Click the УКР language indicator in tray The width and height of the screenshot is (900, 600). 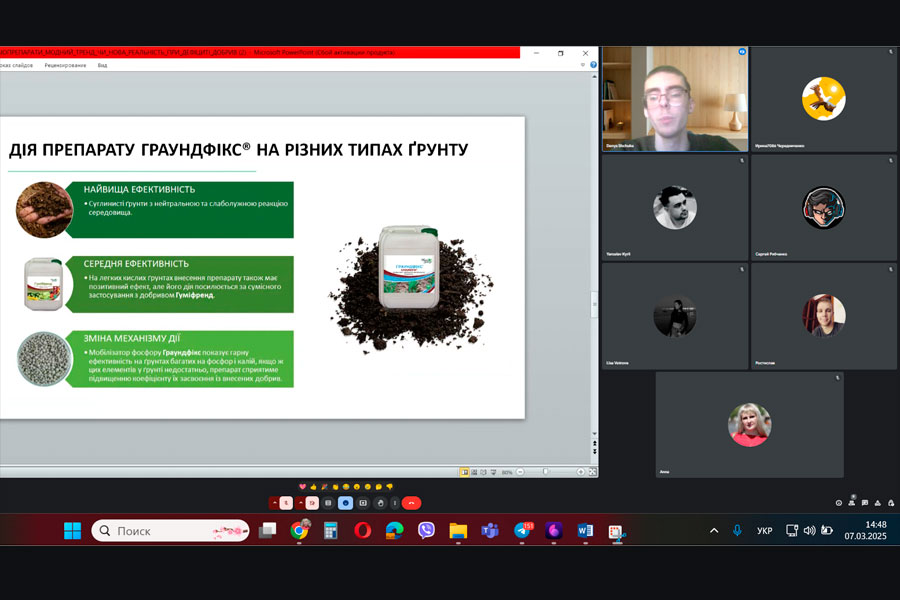click(x=764, y=531)
